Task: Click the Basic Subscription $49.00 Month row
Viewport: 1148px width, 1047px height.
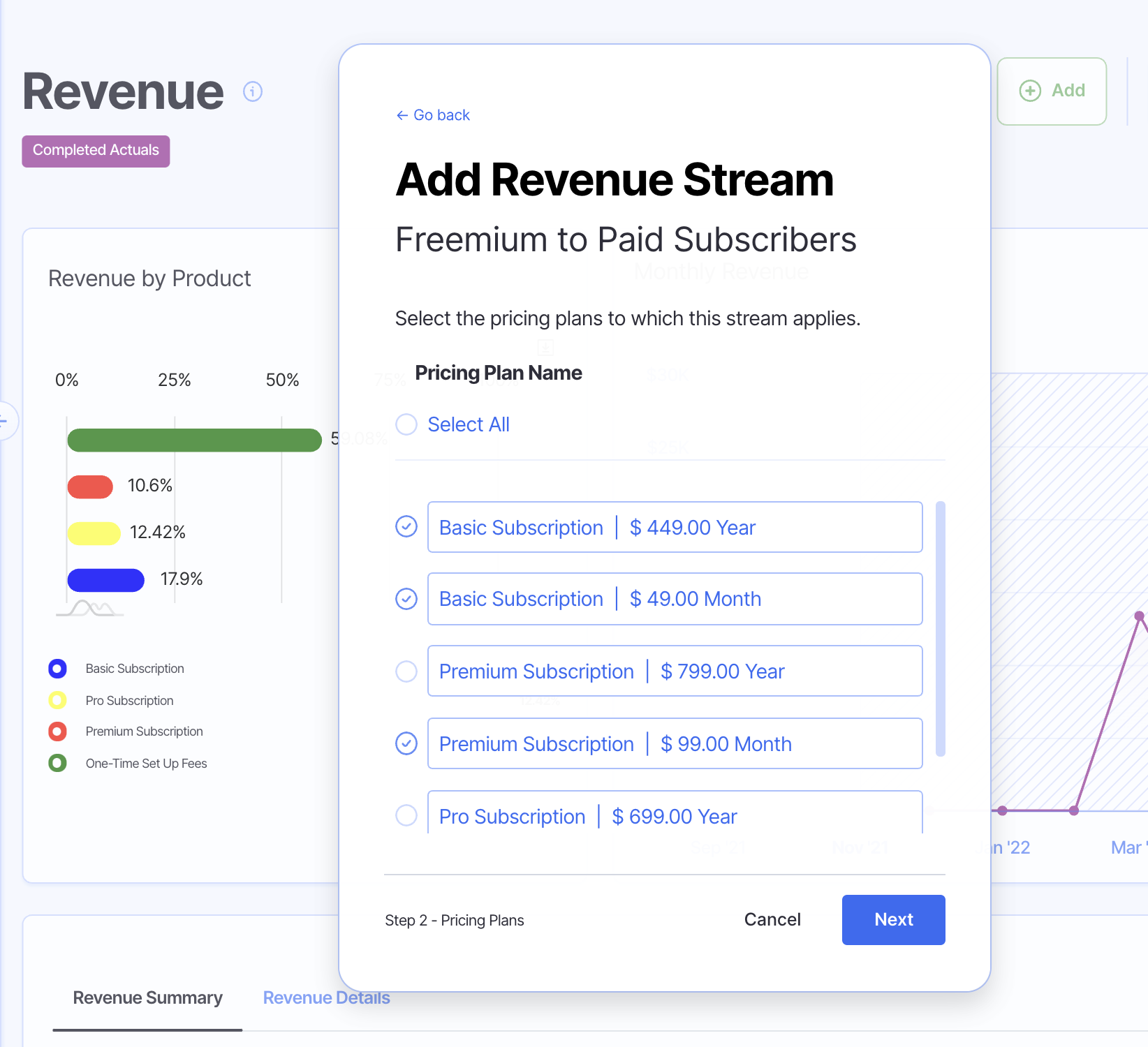Action: [675, 599]
